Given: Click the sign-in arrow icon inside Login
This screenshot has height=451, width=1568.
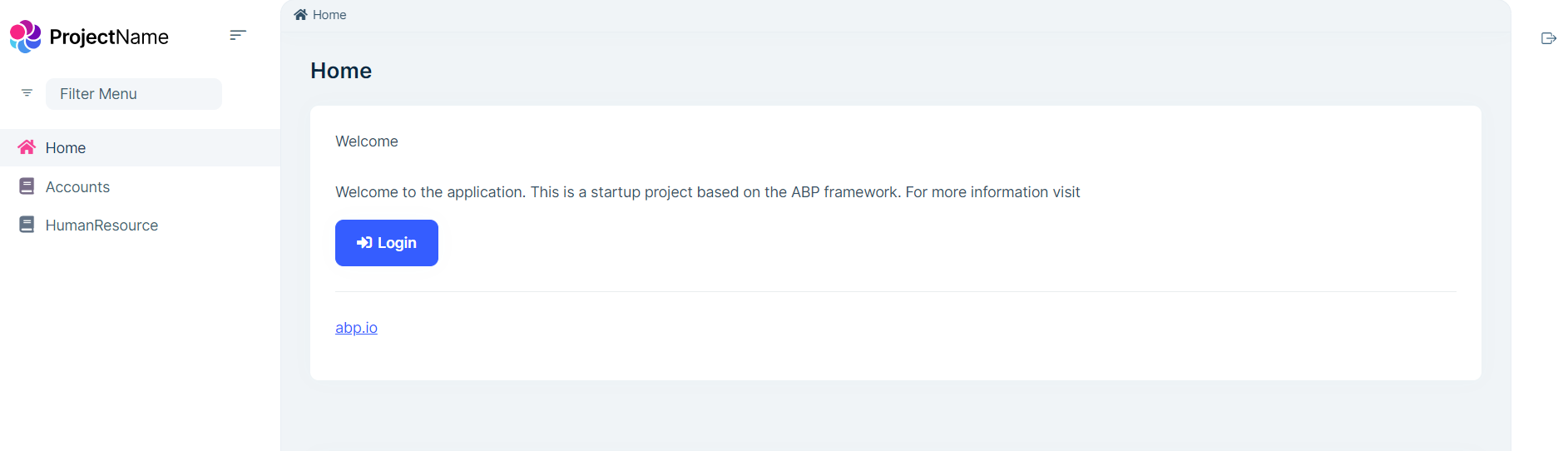Looking at the screenshot, I should [x=364, y=243].
